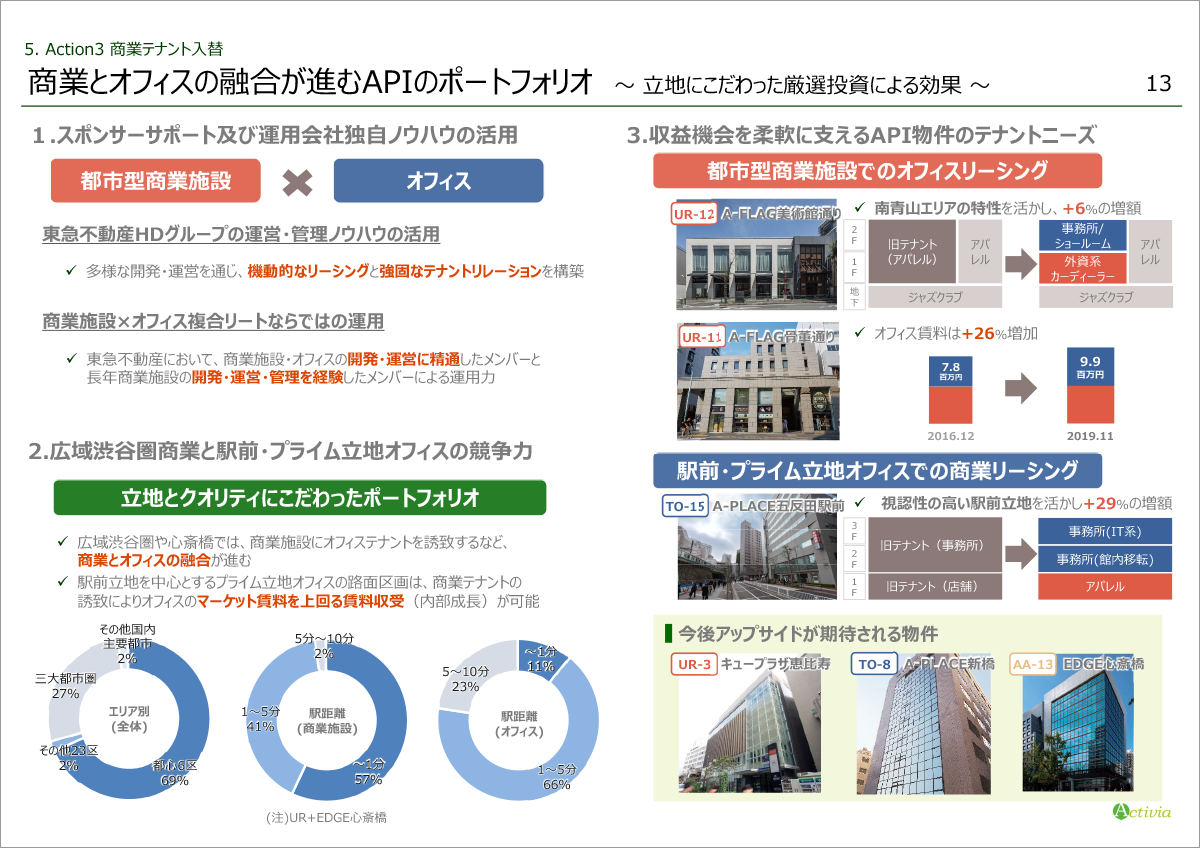Viewport: 1200px width, 848px height.
Task: Click the TO-8 property badge
Action: tap(872, 664)
